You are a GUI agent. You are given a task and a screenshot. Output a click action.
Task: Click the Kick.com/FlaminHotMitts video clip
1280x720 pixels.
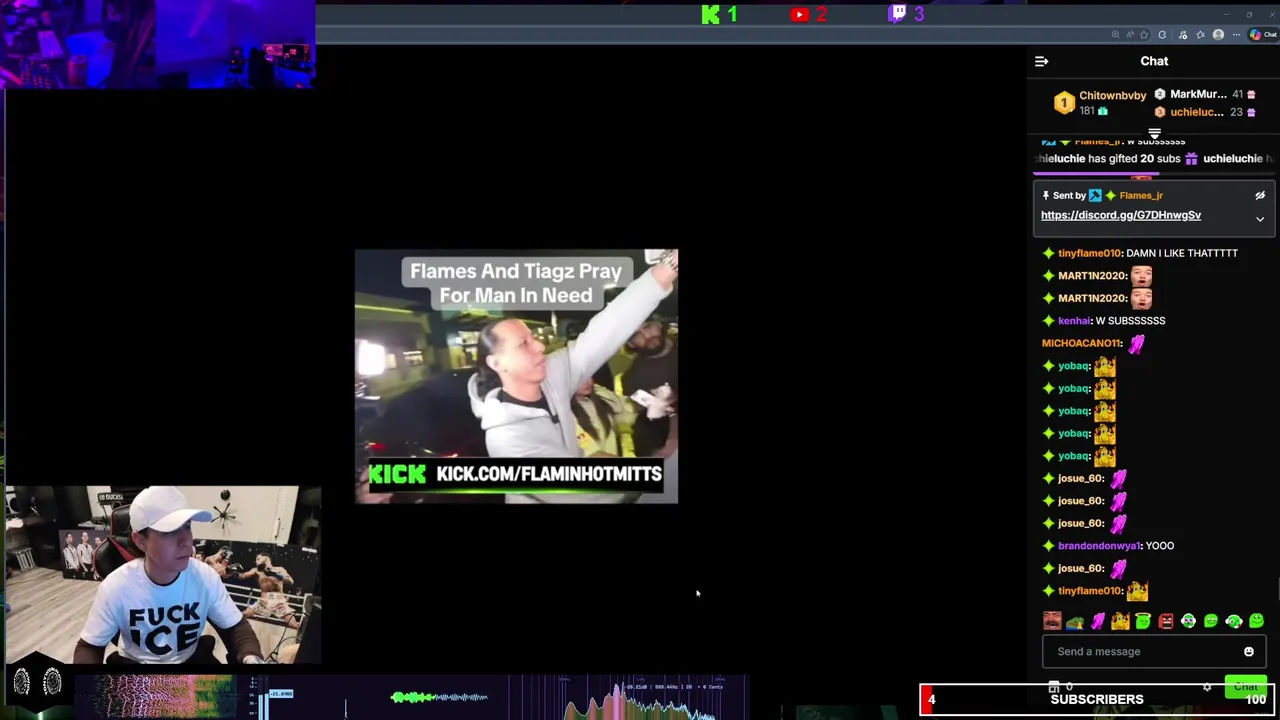coord(516,376)
